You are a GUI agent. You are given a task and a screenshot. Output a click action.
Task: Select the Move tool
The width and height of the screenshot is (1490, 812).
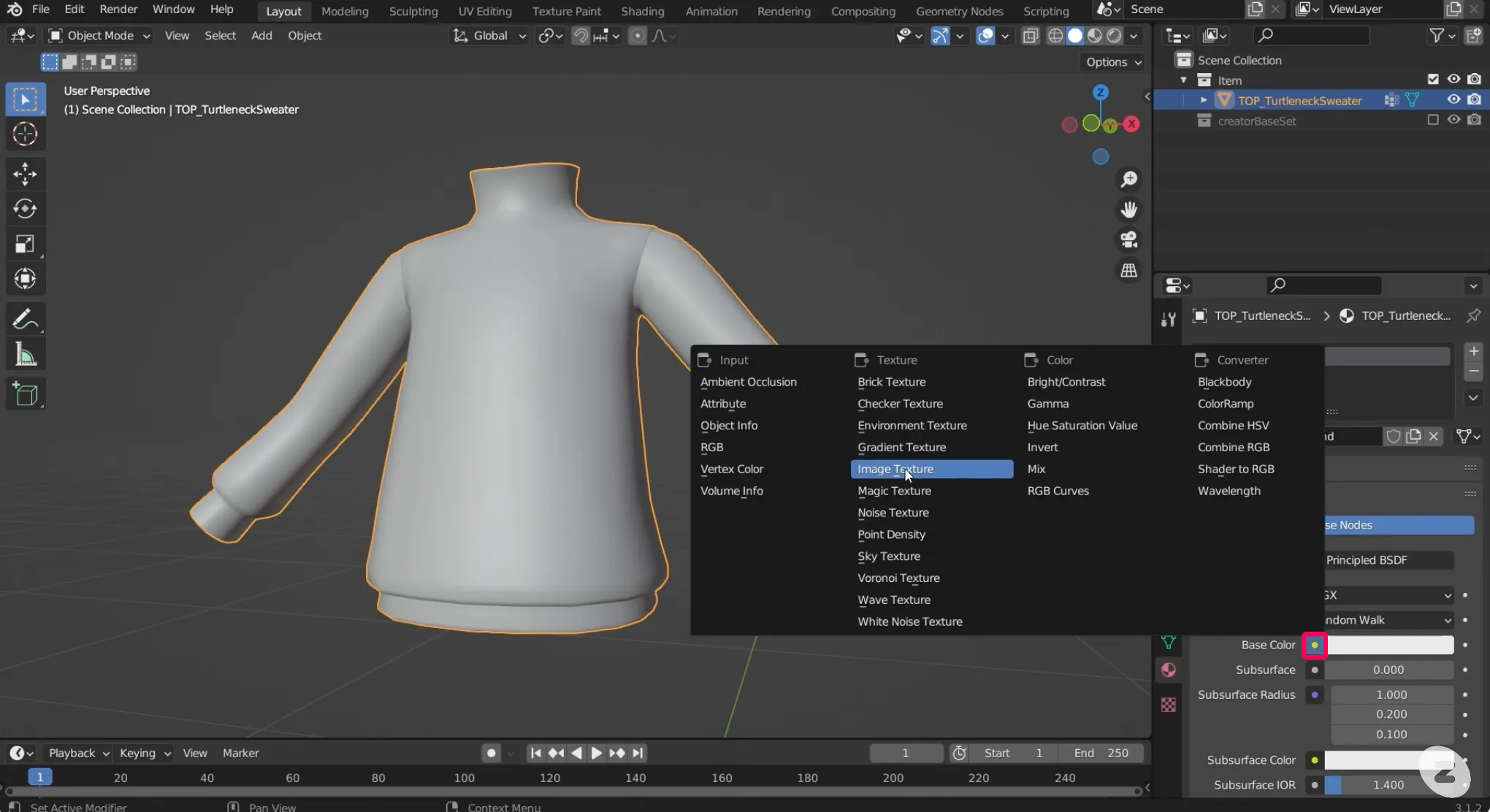[26, 174]
